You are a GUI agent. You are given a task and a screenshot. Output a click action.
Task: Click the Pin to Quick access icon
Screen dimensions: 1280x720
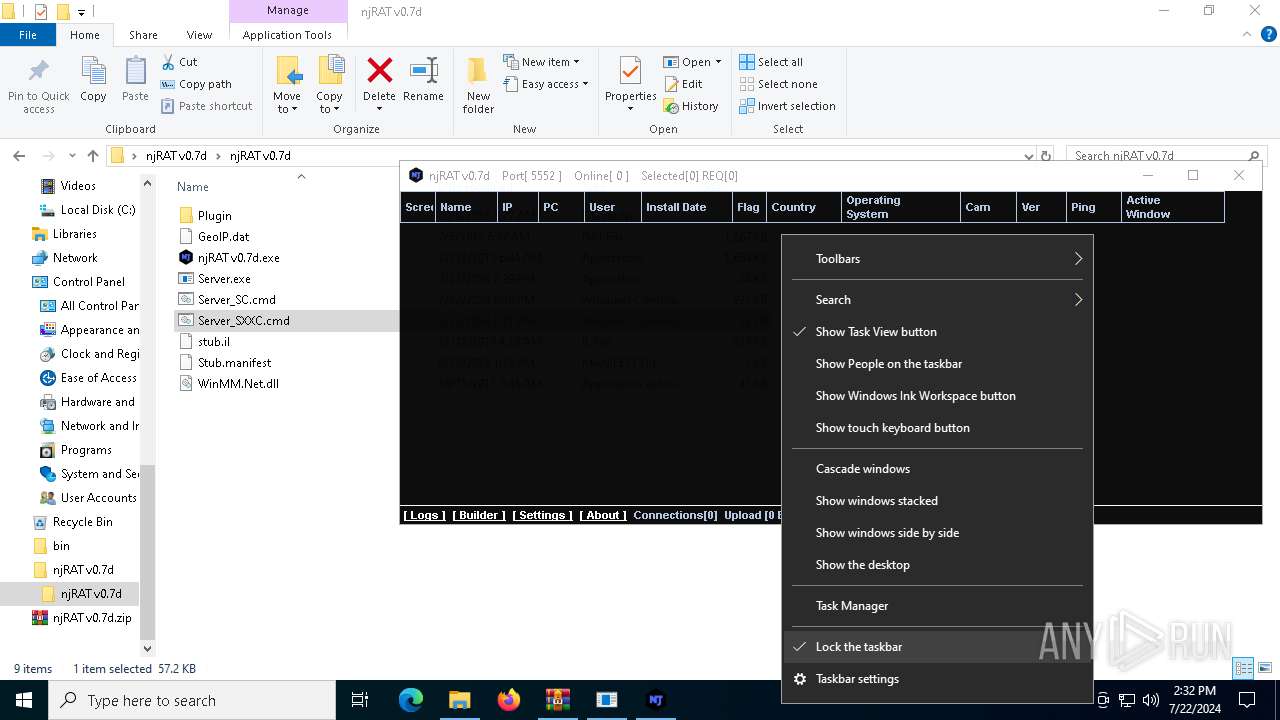click(x=39, y=72)
